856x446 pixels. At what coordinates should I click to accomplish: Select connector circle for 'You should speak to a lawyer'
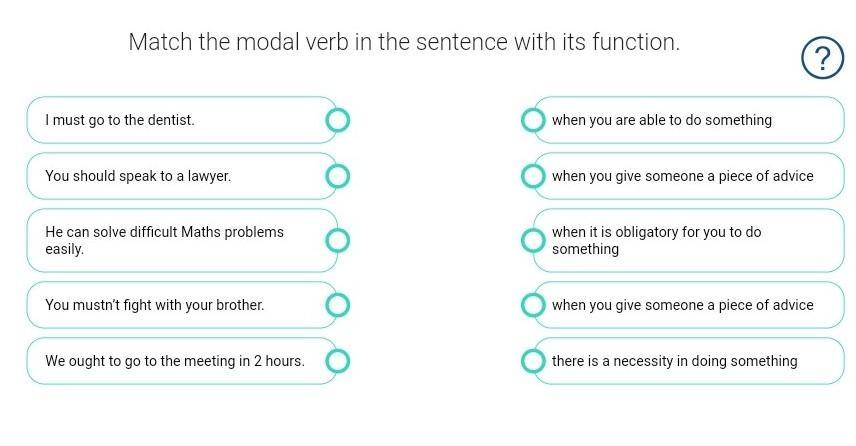pos(337,176)
